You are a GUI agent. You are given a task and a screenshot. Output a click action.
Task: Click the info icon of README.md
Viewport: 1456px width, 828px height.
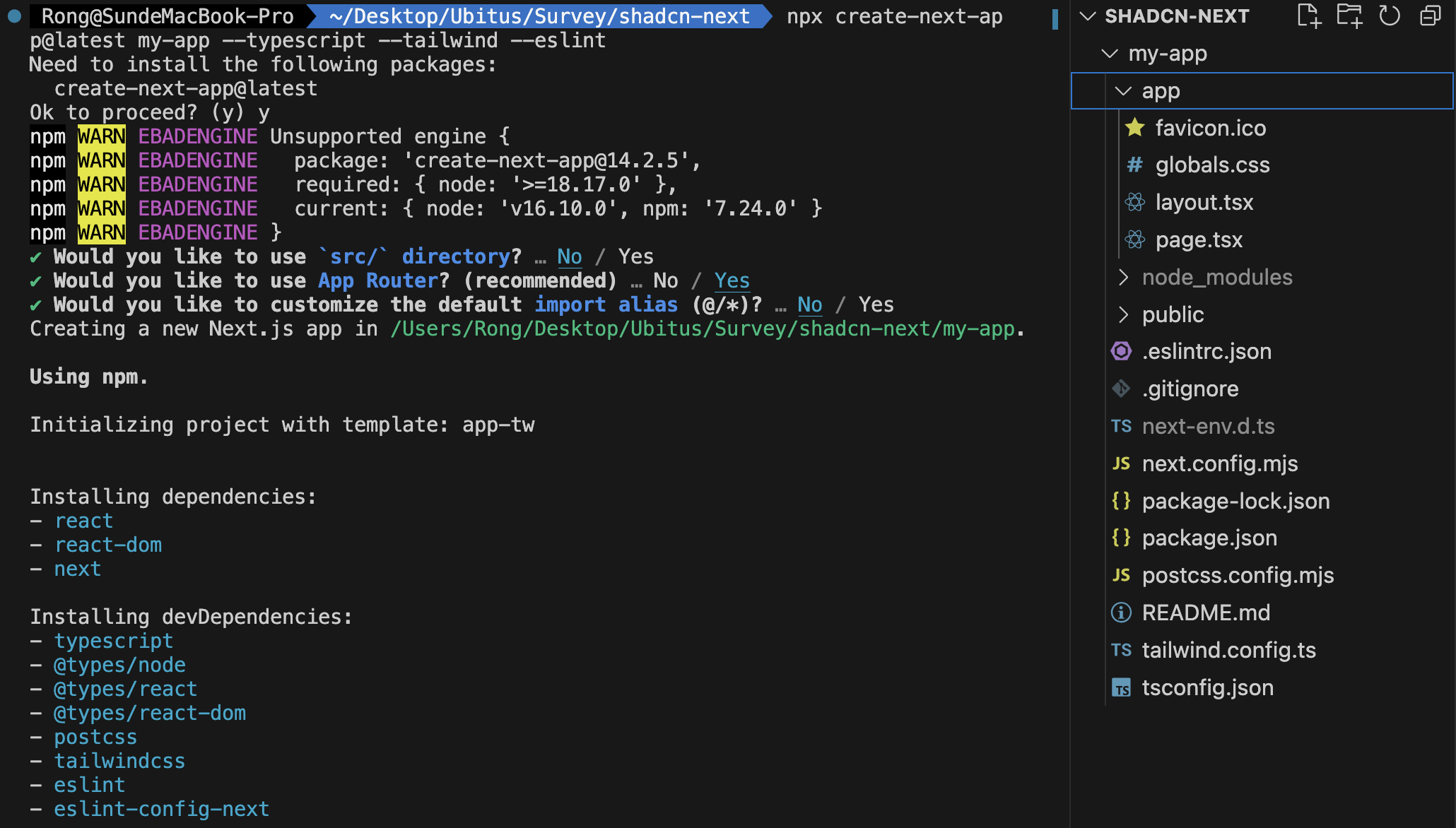click(x=1122, y=613)
